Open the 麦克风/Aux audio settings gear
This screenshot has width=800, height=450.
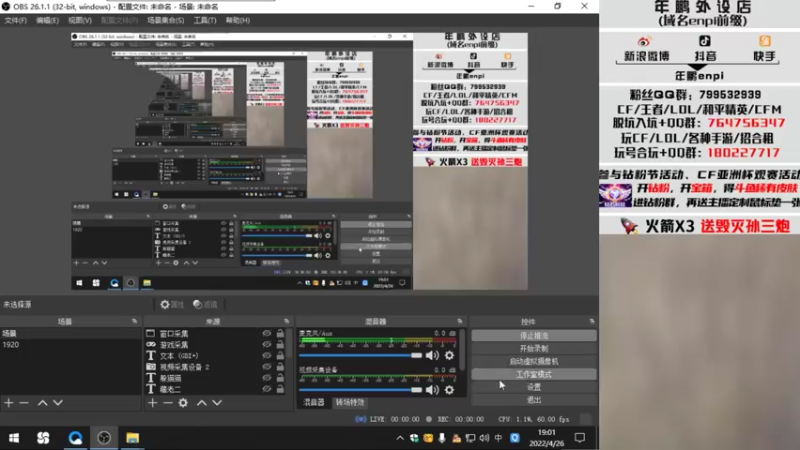(x=449, y=355)
